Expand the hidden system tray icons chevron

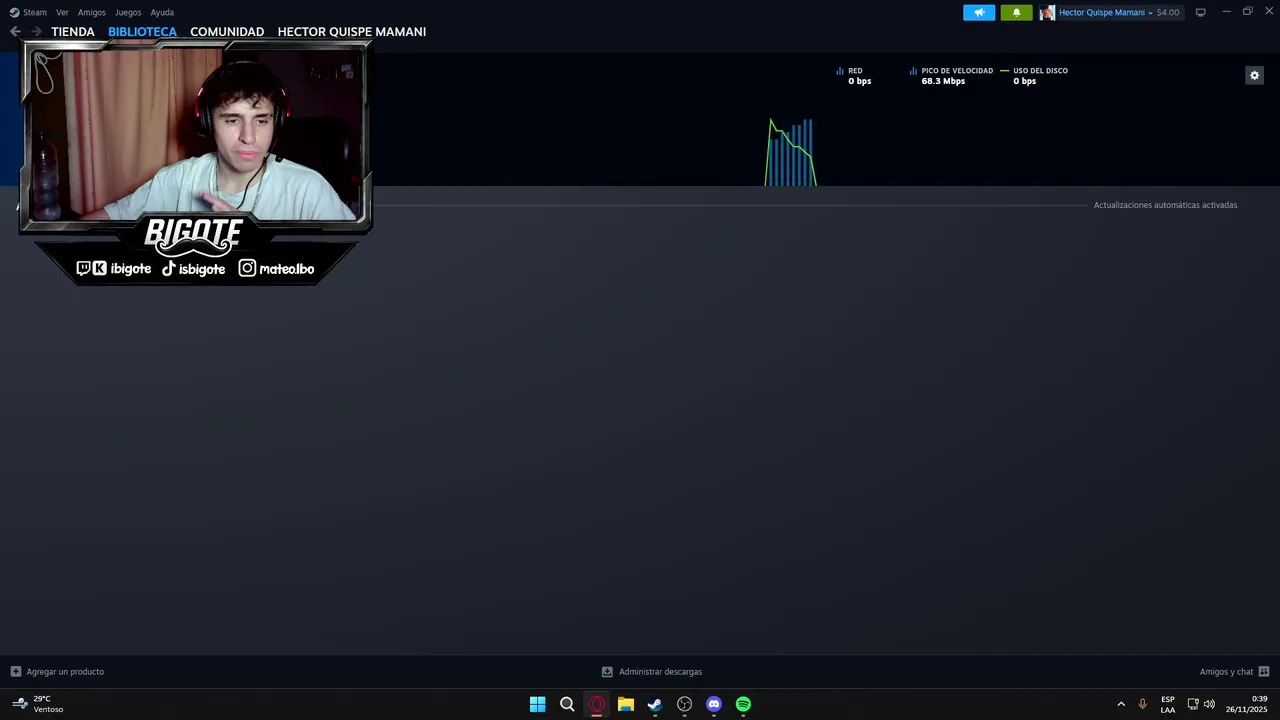point(1121,704)
